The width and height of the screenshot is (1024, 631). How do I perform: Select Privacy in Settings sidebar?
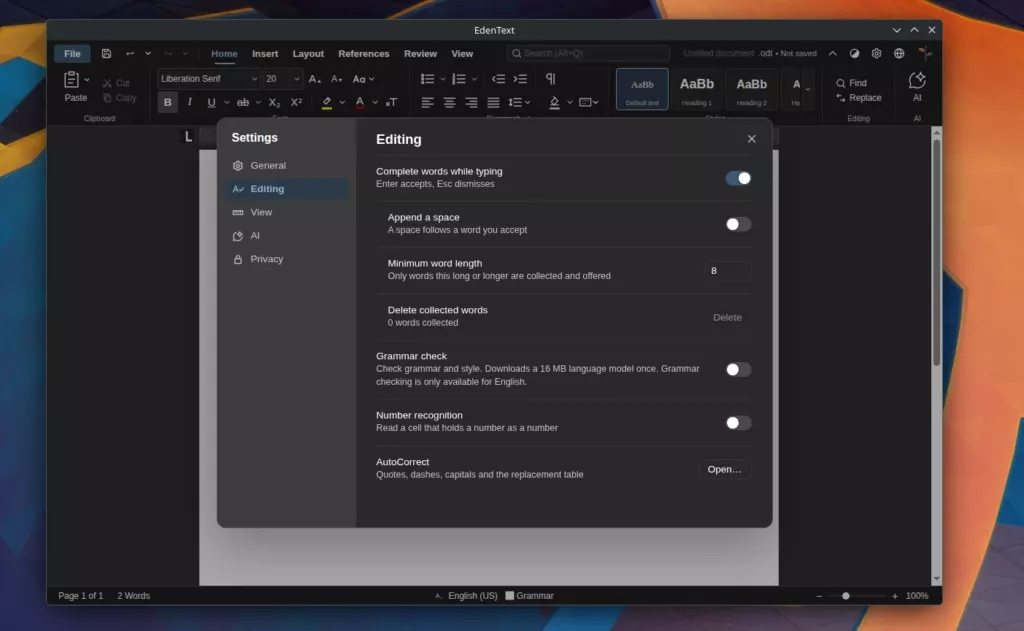coord(286,259)
